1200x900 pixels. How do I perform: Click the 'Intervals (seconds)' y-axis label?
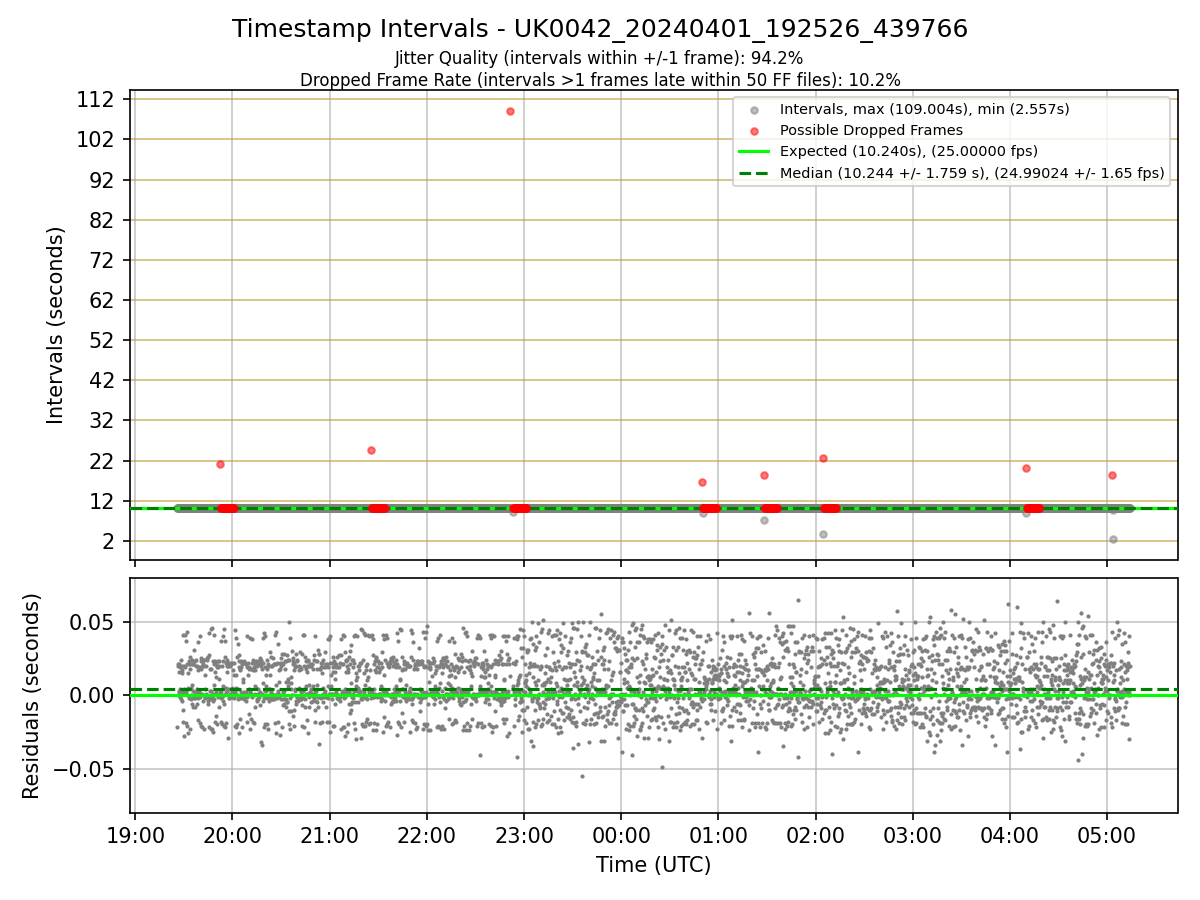56,325
